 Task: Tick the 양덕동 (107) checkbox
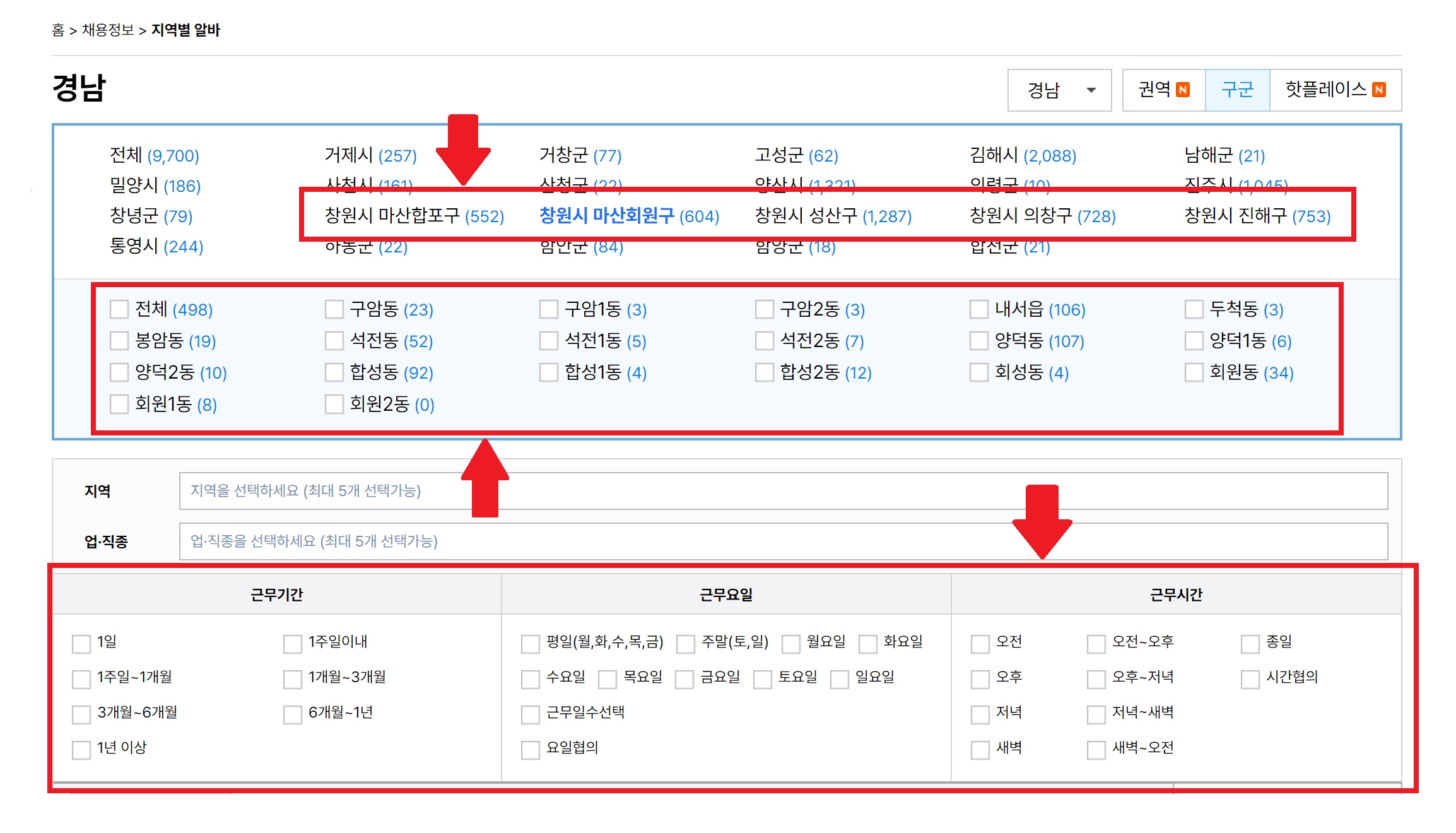pyautogui.click(x=979, y=341)
